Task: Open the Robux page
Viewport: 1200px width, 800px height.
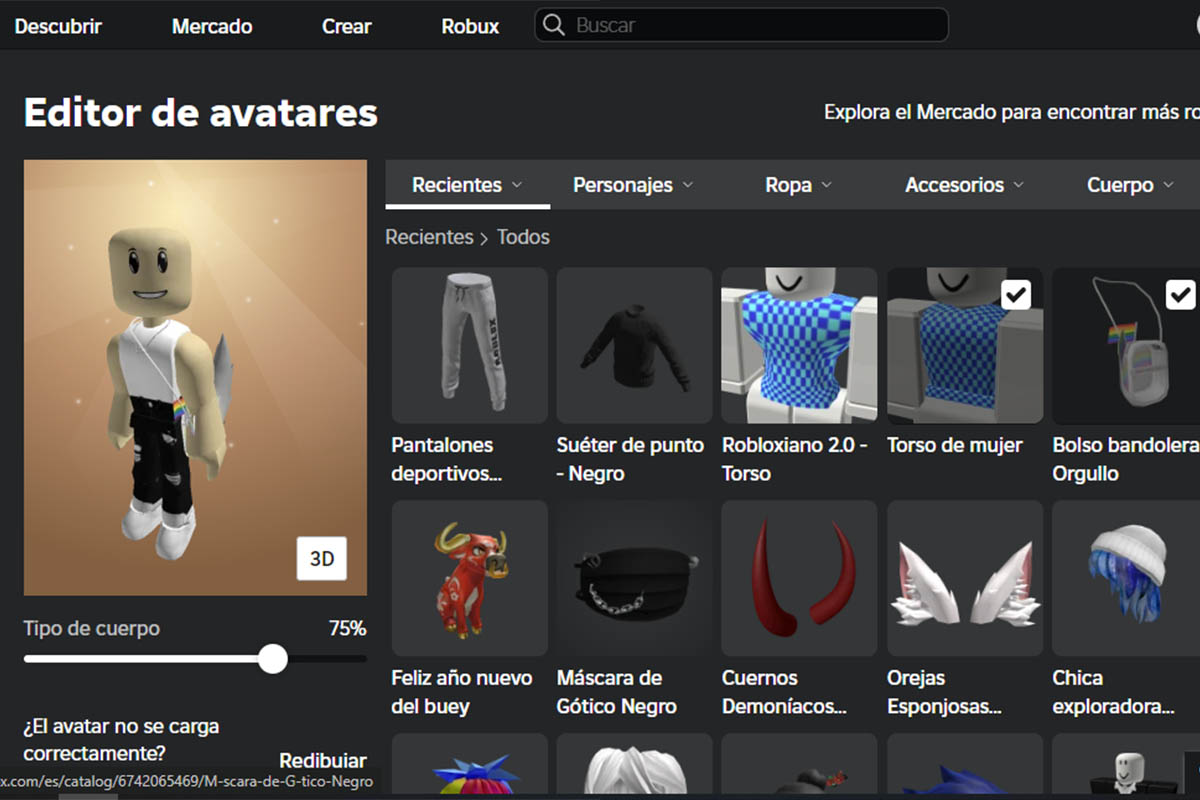Action: pos(469,26)
